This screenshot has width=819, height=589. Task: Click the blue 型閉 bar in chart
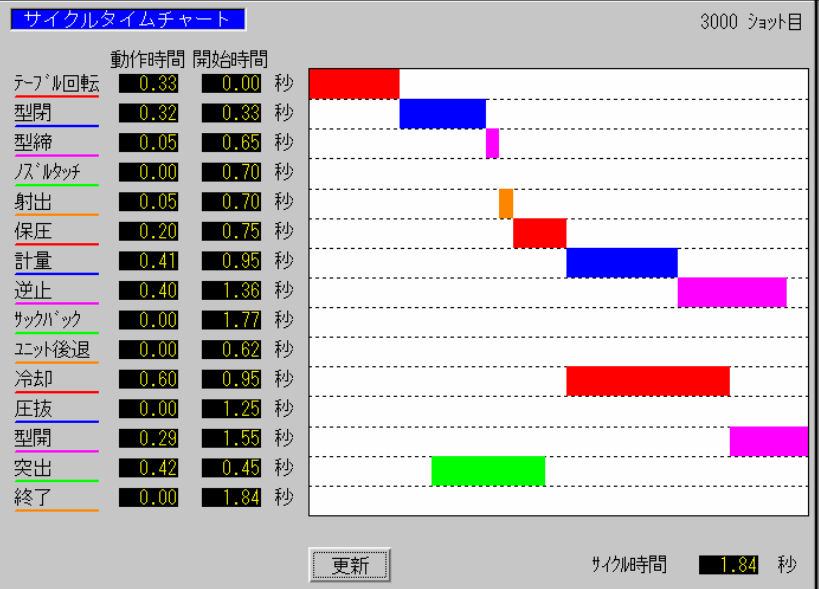[443, 114]
